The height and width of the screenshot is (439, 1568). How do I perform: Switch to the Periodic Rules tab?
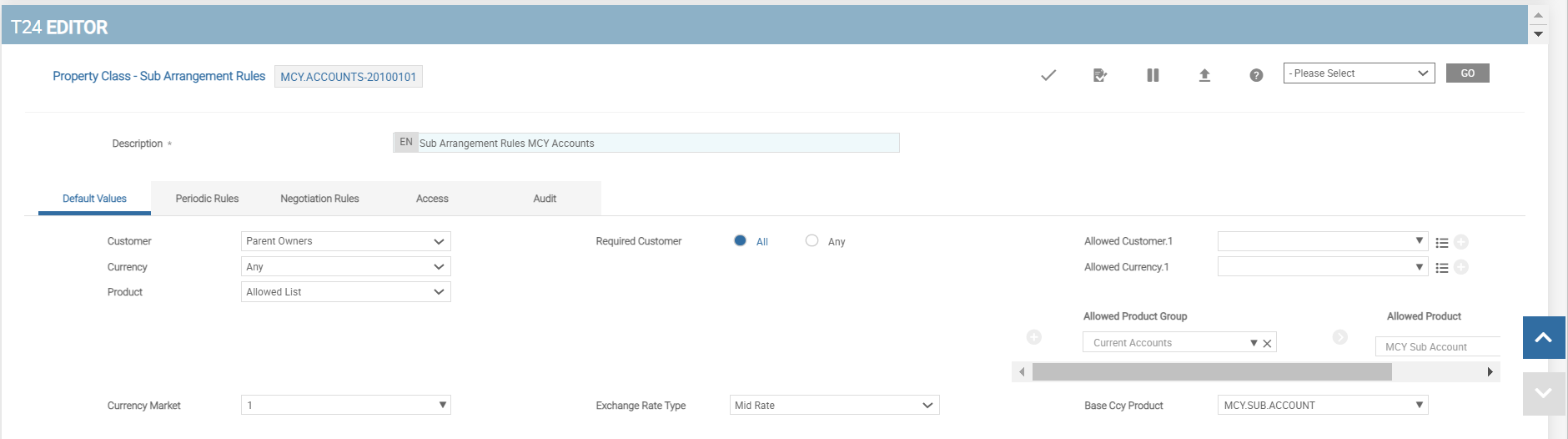[x=207, y=199]
